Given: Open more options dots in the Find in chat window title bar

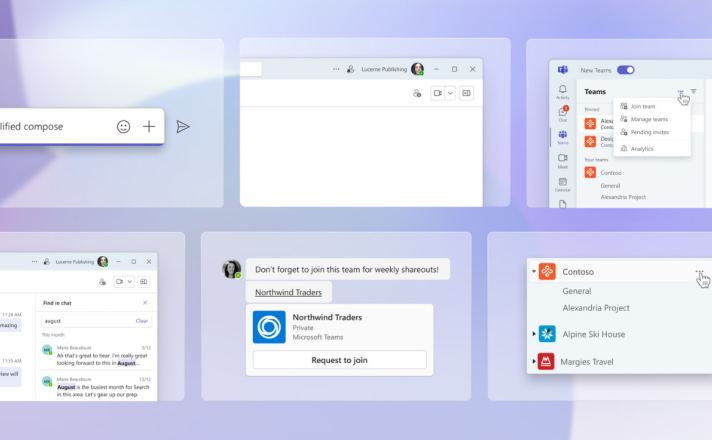Looking at the screenshot, I should [x=35, y=262].
